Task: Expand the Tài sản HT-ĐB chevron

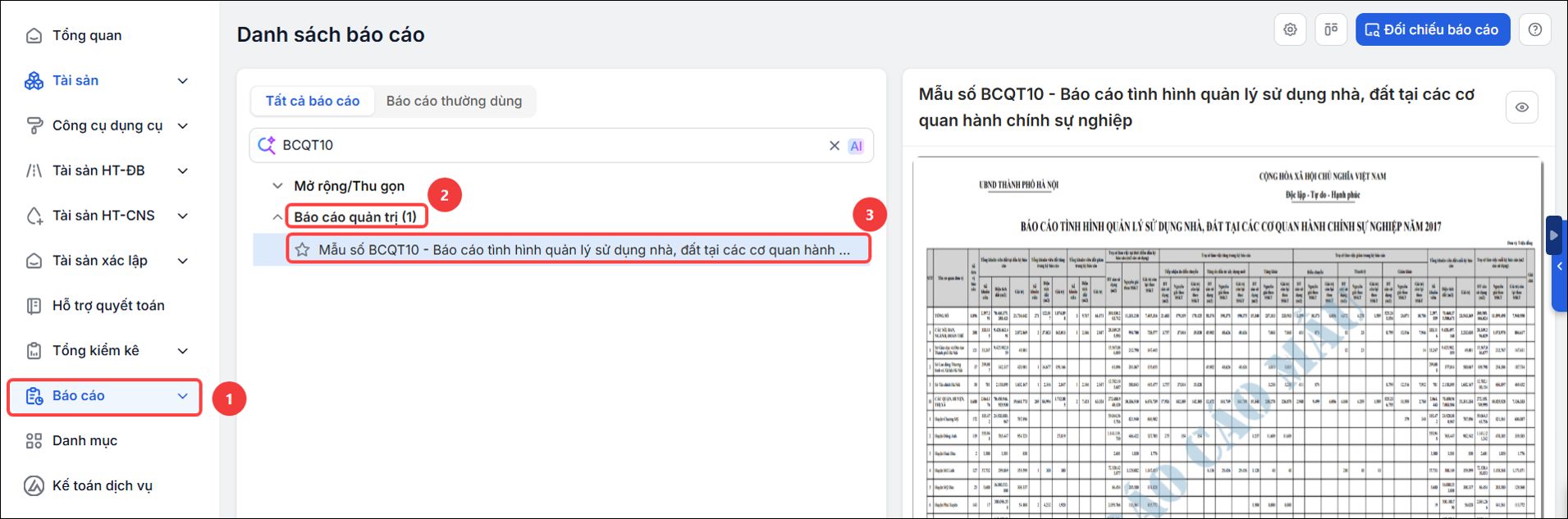Action: point(183,171)
